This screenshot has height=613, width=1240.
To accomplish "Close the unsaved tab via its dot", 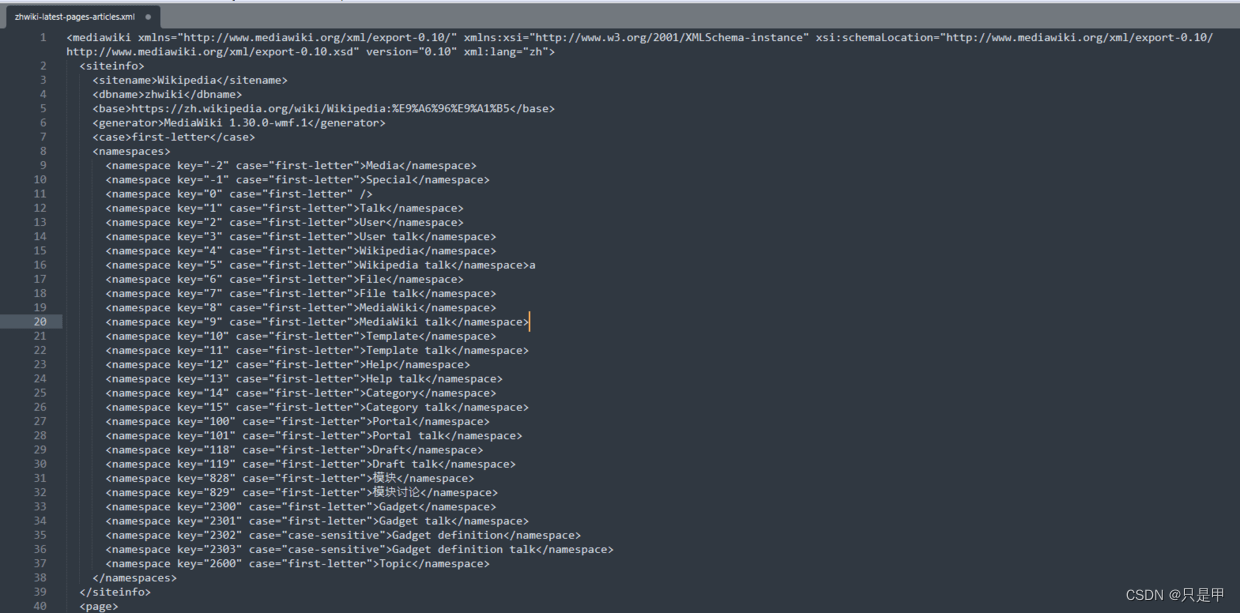I will tap(148, 17).
